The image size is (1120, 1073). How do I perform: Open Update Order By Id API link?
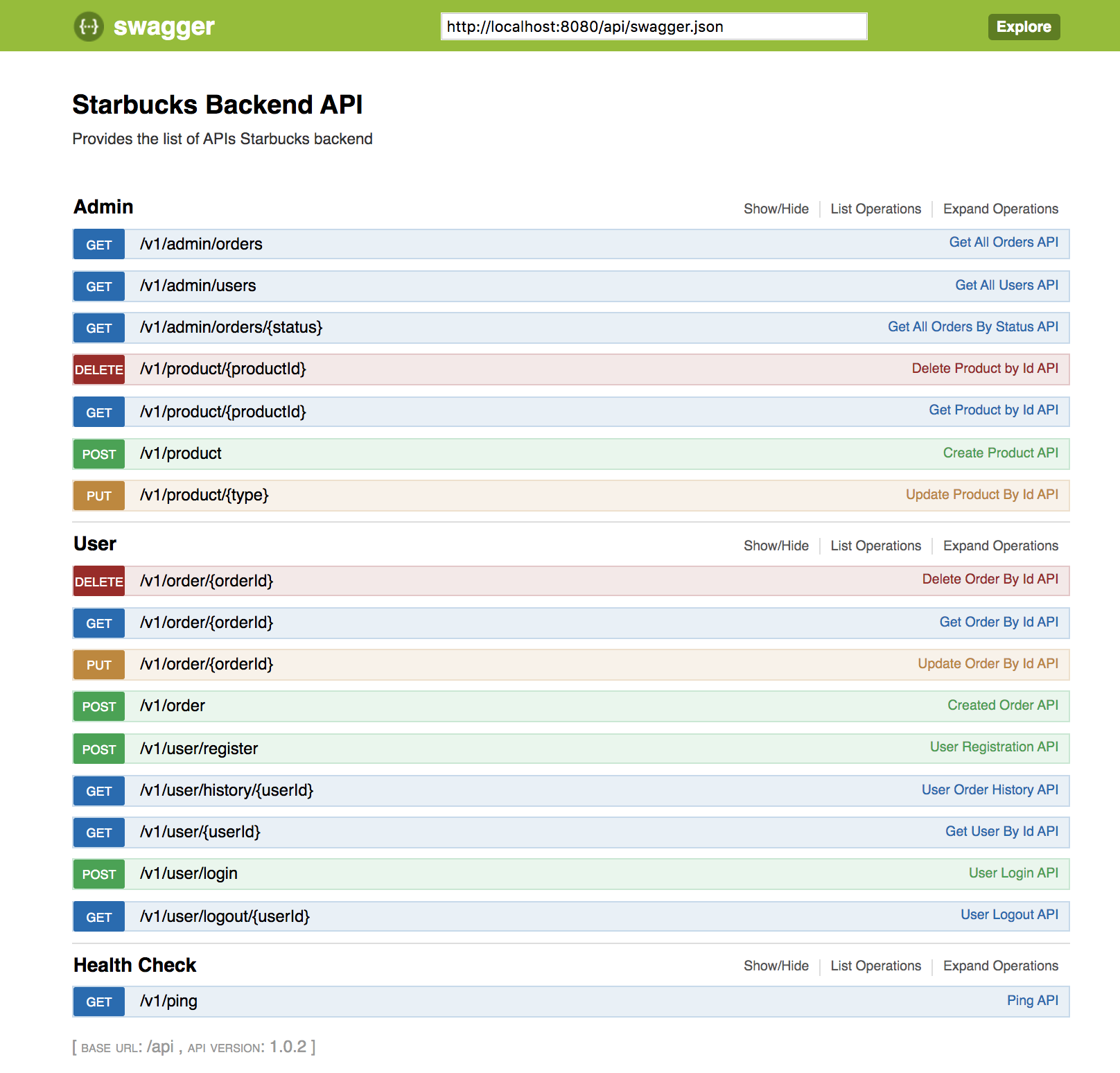tap(988, 663)
